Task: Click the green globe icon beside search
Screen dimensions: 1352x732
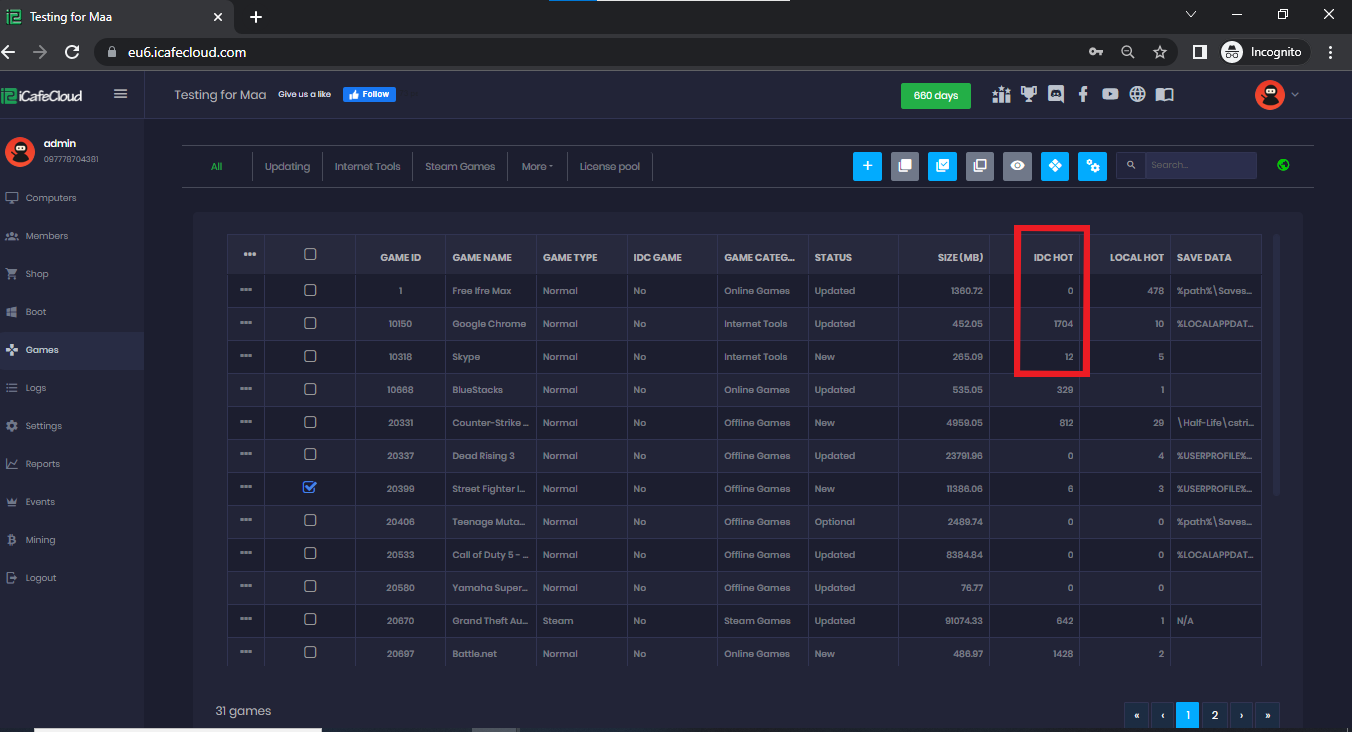Action: [1283, 165]
